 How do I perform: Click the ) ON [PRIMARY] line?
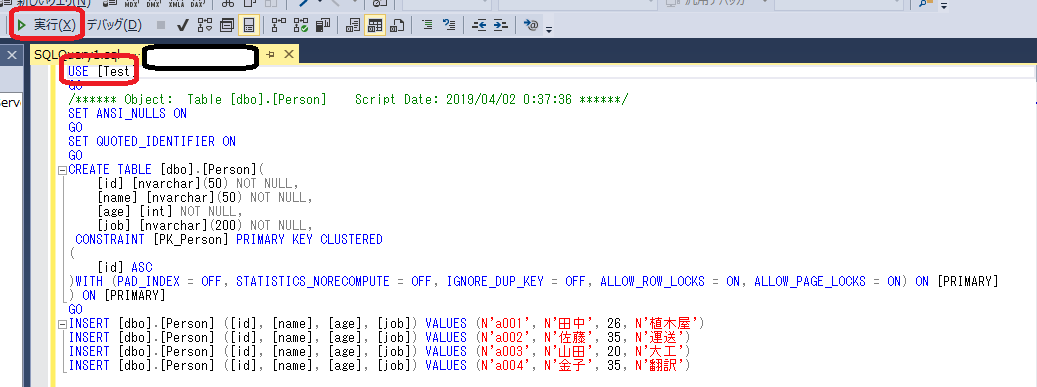pyautogui.click(x=117, y=295)
